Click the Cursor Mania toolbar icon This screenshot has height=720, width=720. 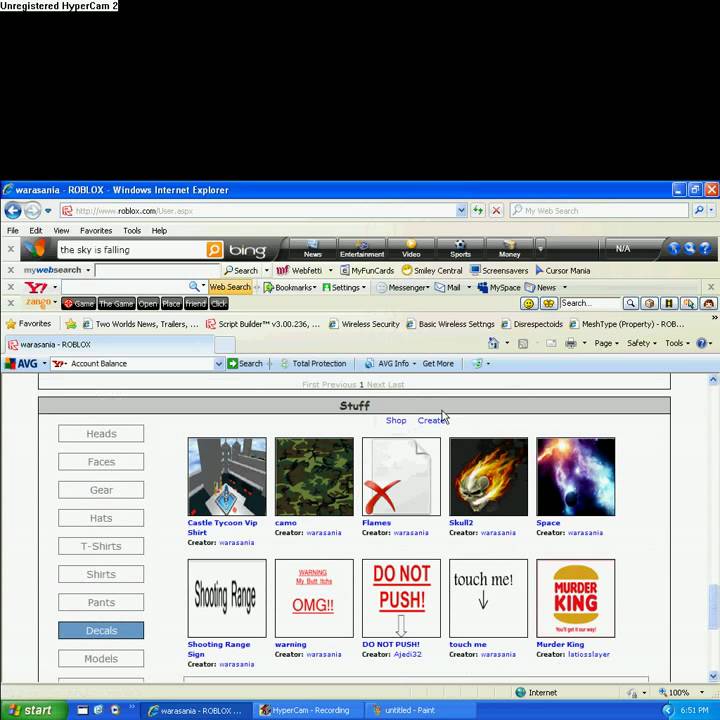coord(540,270)
